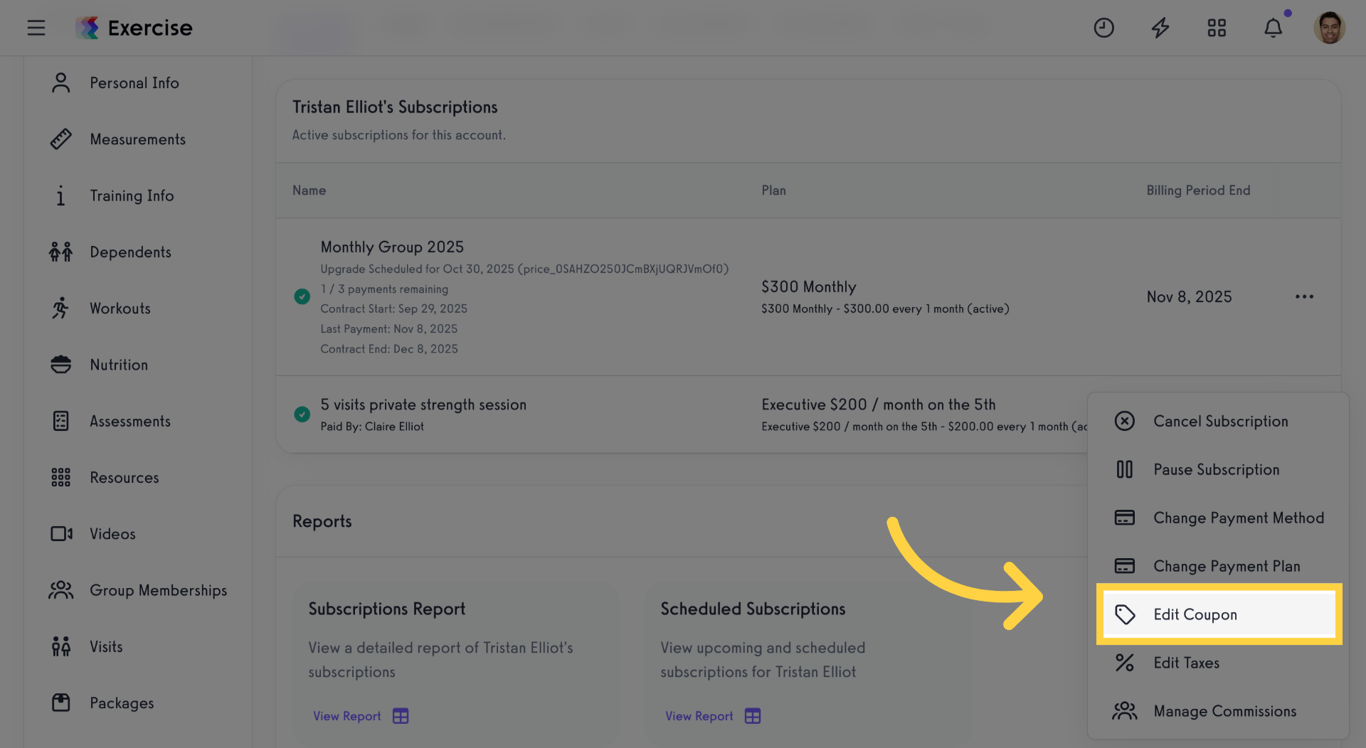Click the tag icon next to Edit Coupon
Viewport: 1366px width, 748px height.
1123,614
